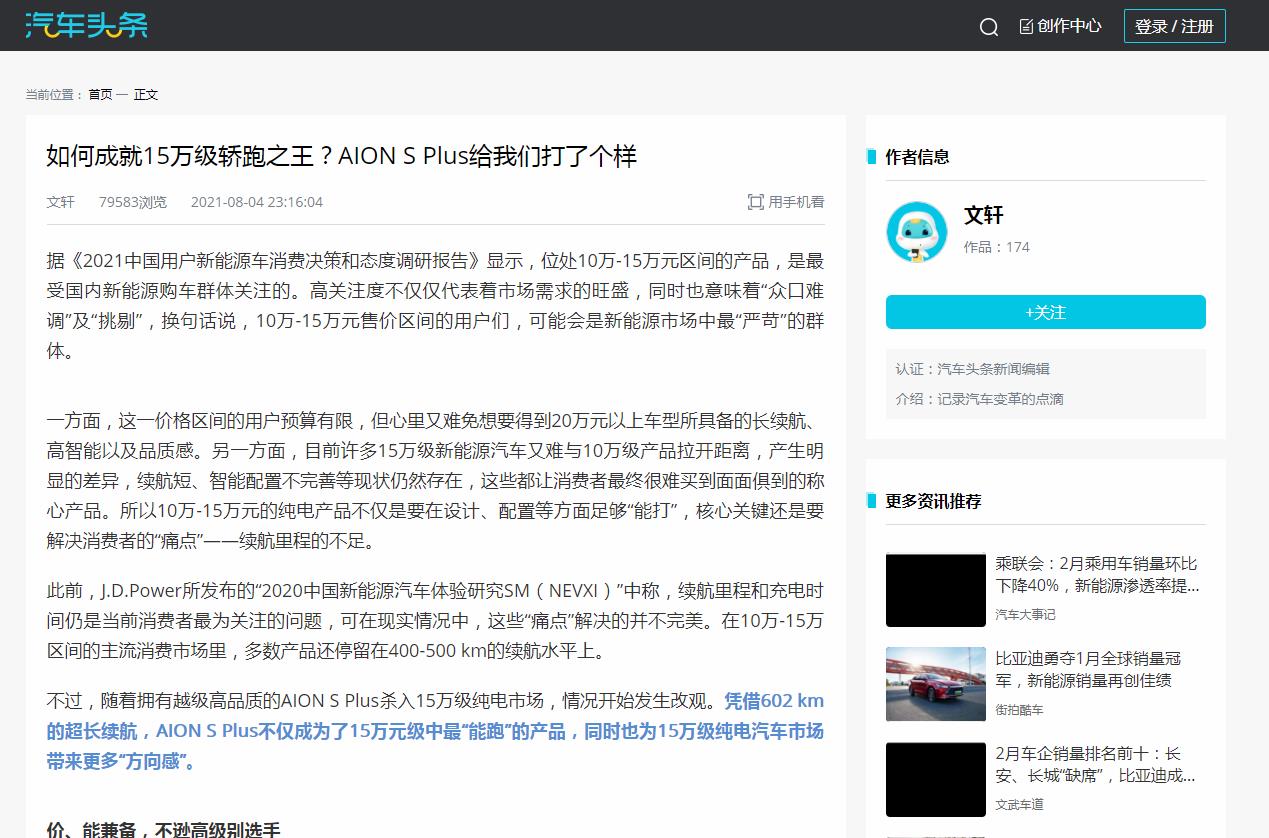Click the 更多资讯推荐 section heading
The width and height of the screenshot is (1269, 838).
click(933, 501)
